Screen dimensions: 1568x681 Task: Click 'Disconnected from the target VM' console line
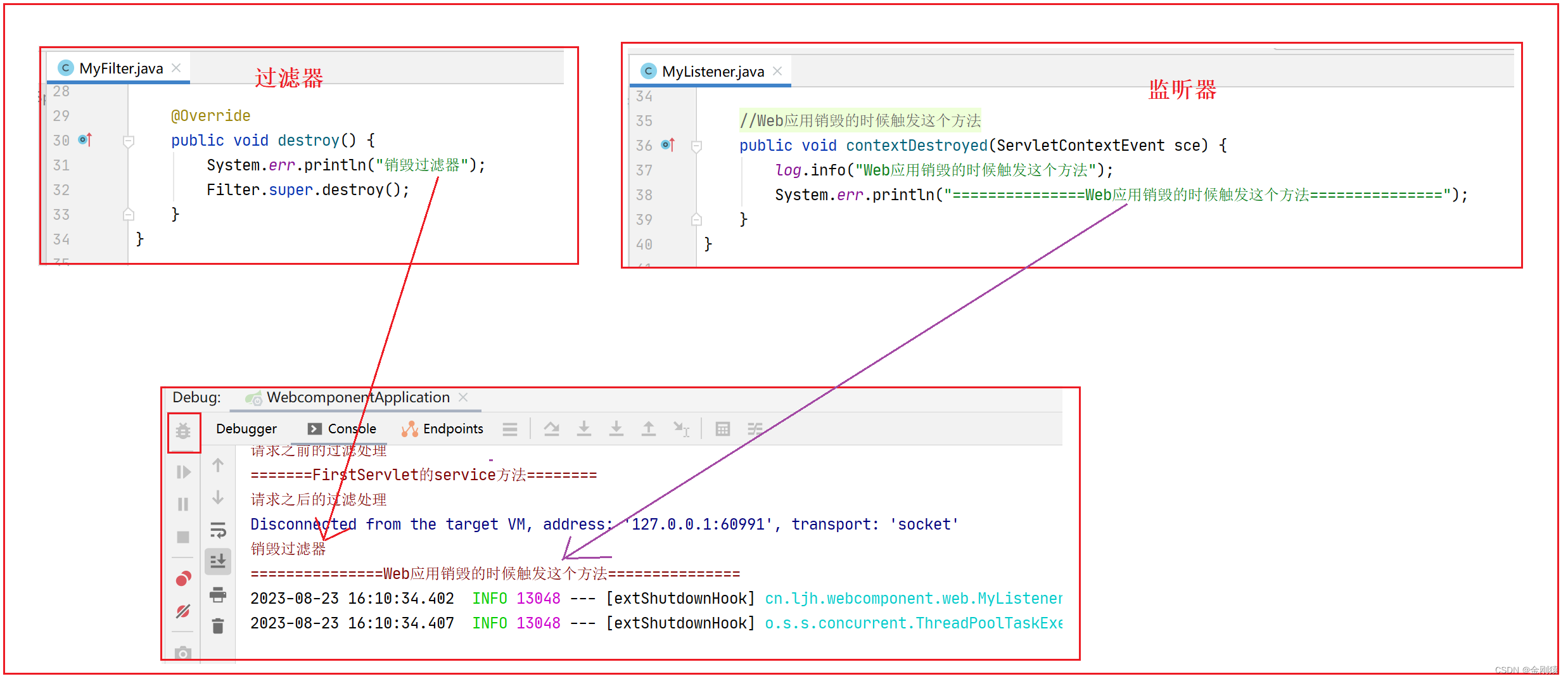tap(605, 525)
